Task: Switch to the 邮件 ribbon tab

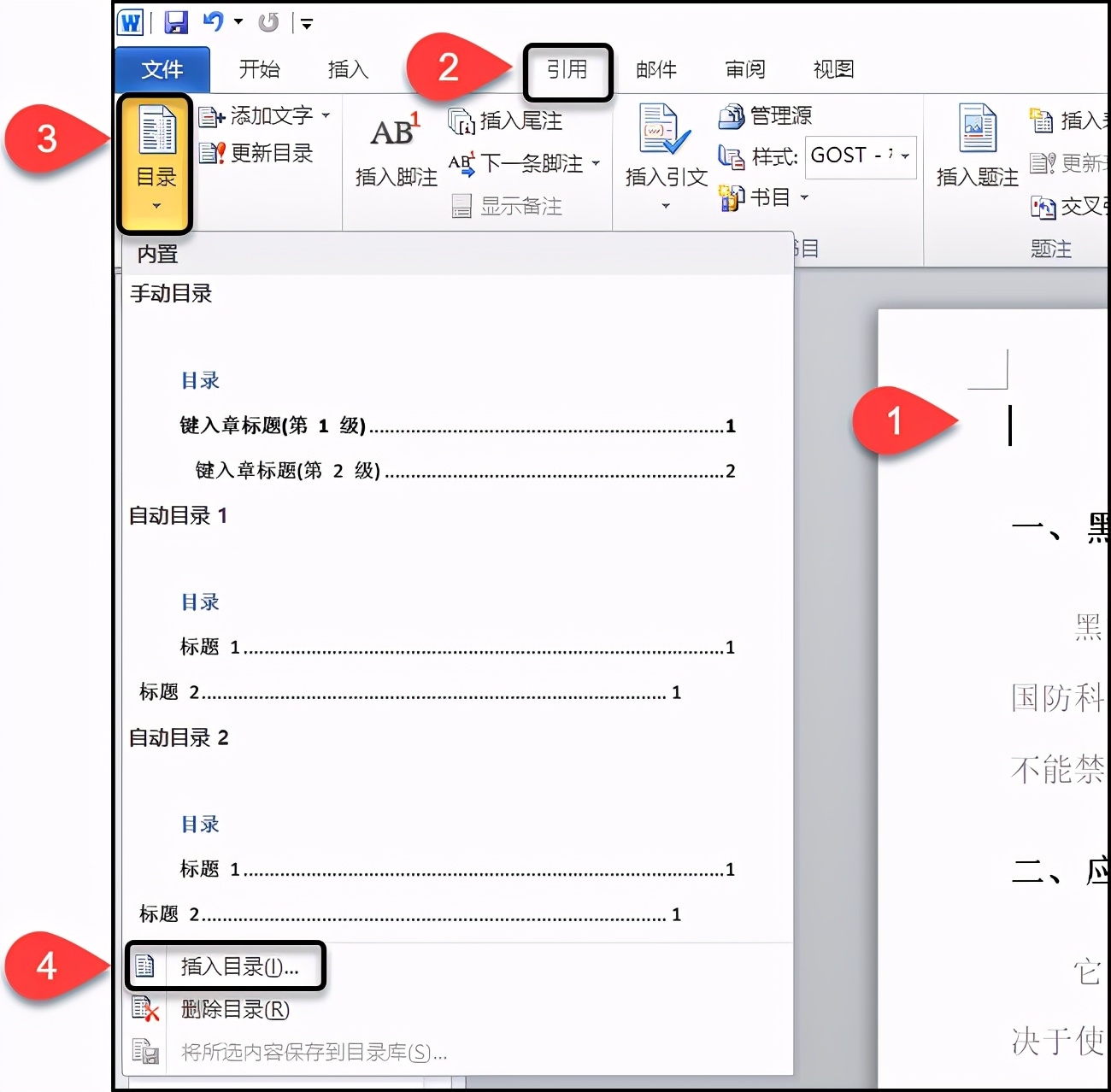Action: (x=655, y=70)
